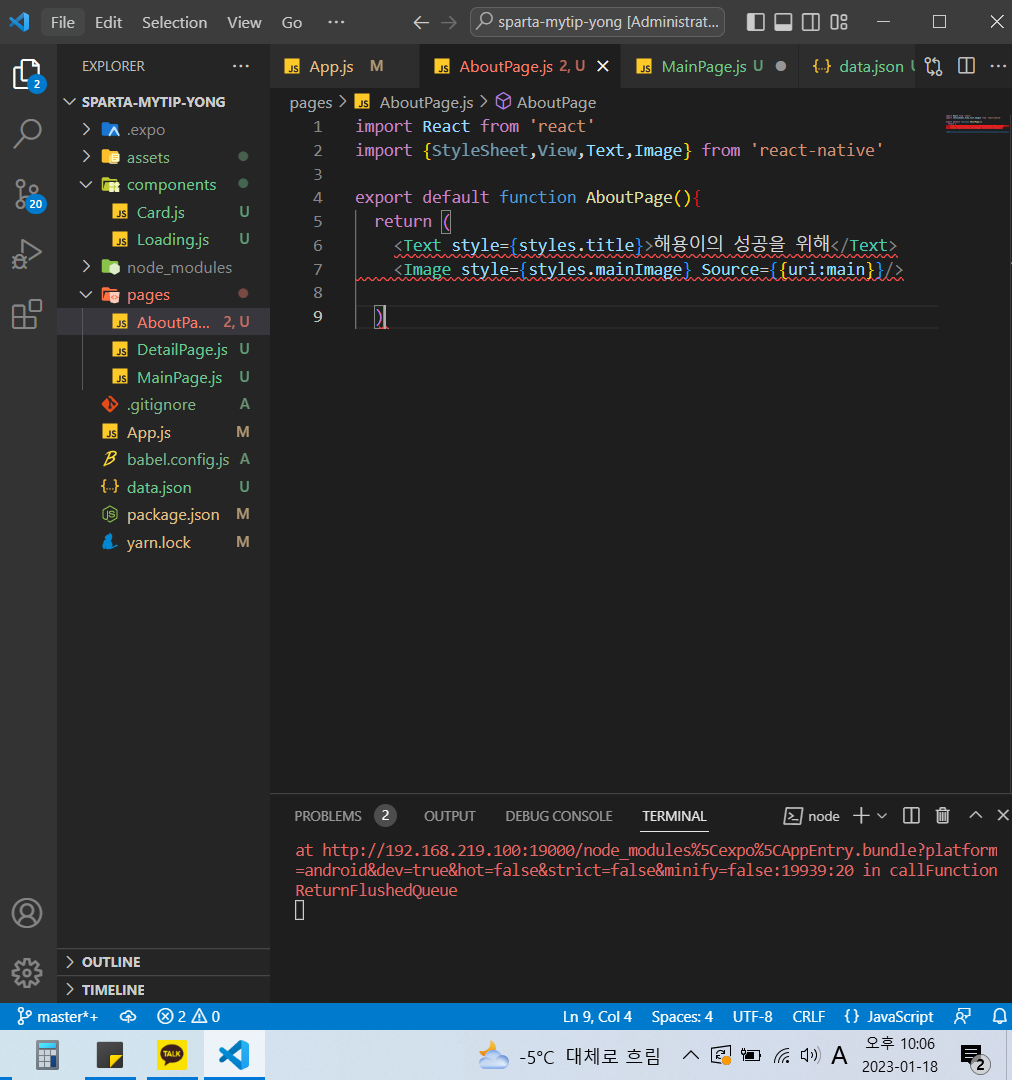Image resolution: width=1012 pixels, height=1080 pixels.
Task: Open Card.js in explorer
Action: [x=163, y=212]
